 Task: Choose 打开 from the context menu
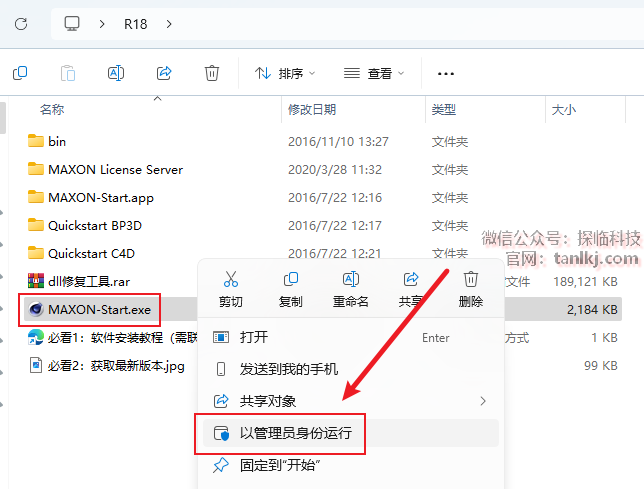click(x=351, y=337)
